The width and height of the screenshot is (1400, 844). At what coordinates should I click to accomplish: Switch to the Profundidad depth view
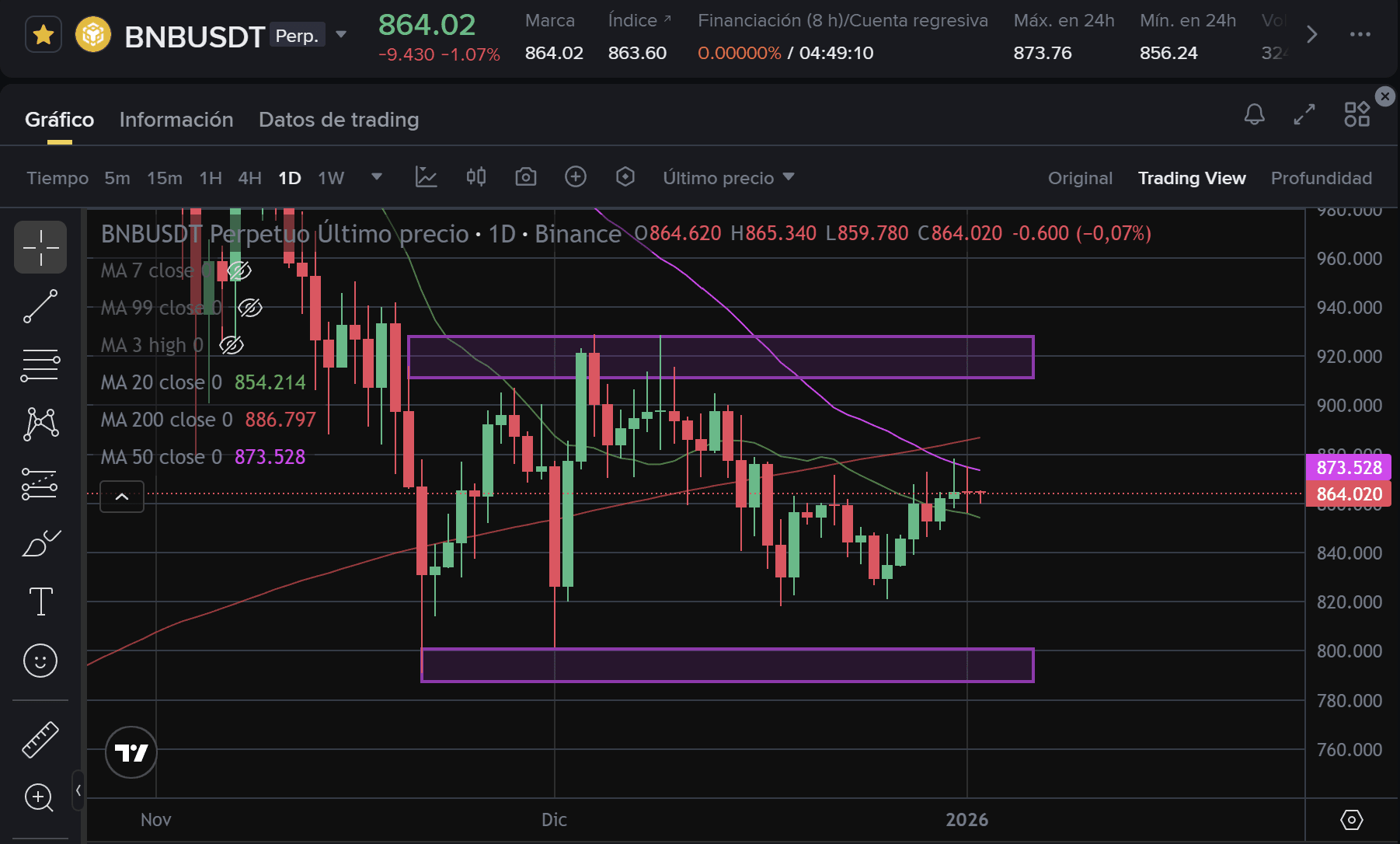pos(1322,178)
